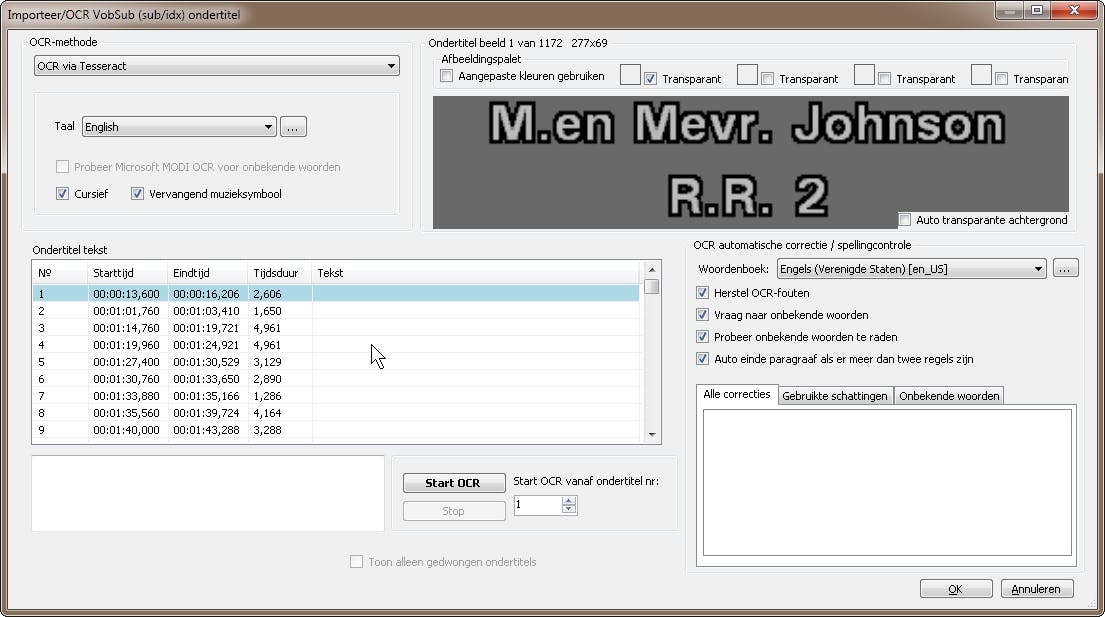Switch to Alle correcties tab
Image resolution: width=1105 pixels, height=617 pixels.
[737, 394]
